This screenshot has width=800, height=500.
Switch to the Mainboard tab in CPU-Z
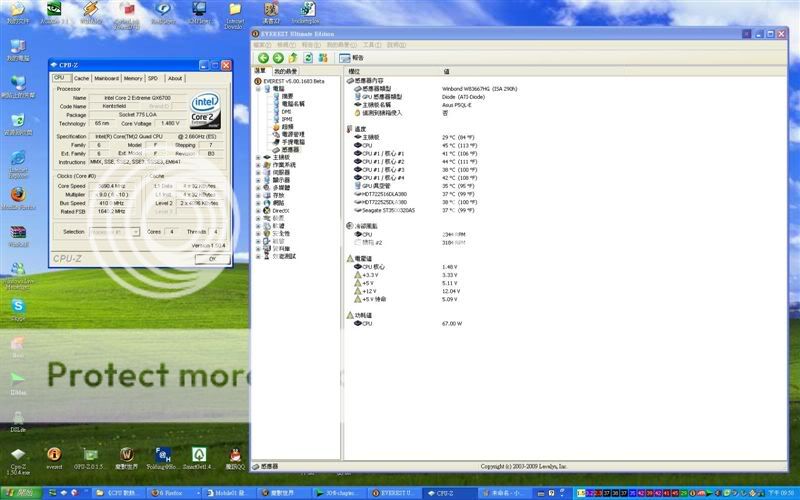tap(106, 78)
